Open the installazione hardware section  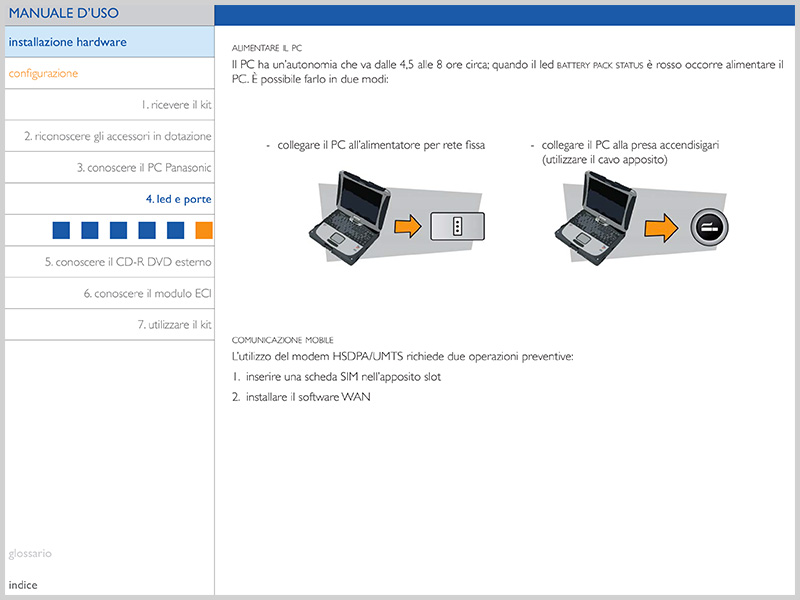click(x=68, y=42)
